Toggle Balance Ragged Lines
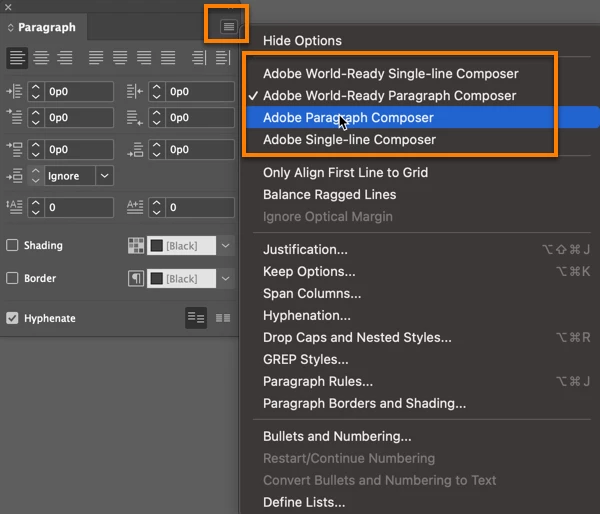This screenshot has width=600, height=514. tap(329, 194)
